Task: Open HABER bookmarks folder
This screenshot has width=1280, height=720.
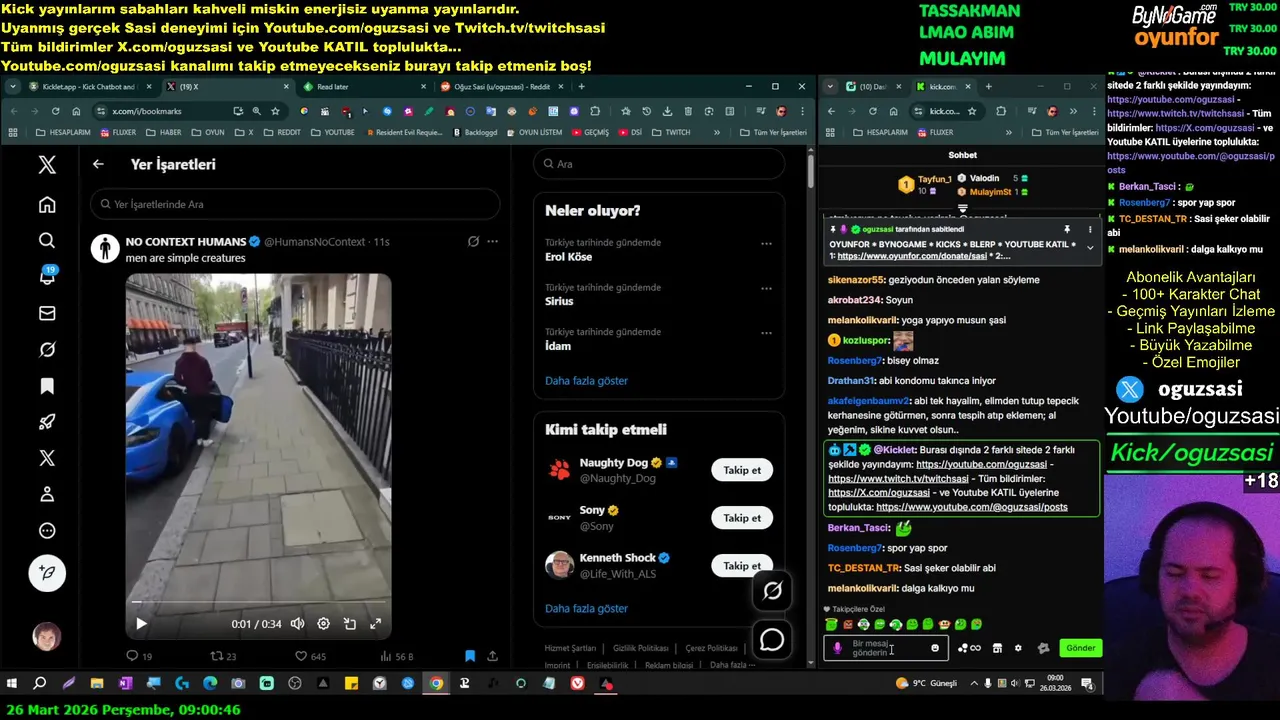Action: pyautogui.click(x=164, y=132)
